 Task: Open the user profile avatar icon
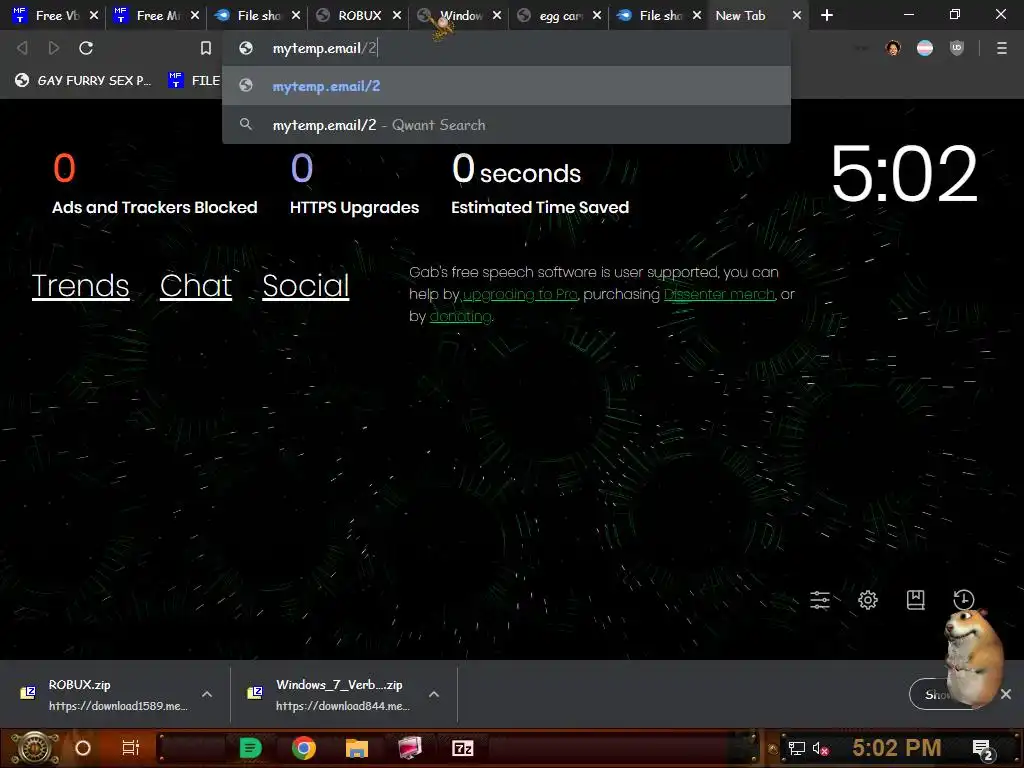(x=893, y=48)
